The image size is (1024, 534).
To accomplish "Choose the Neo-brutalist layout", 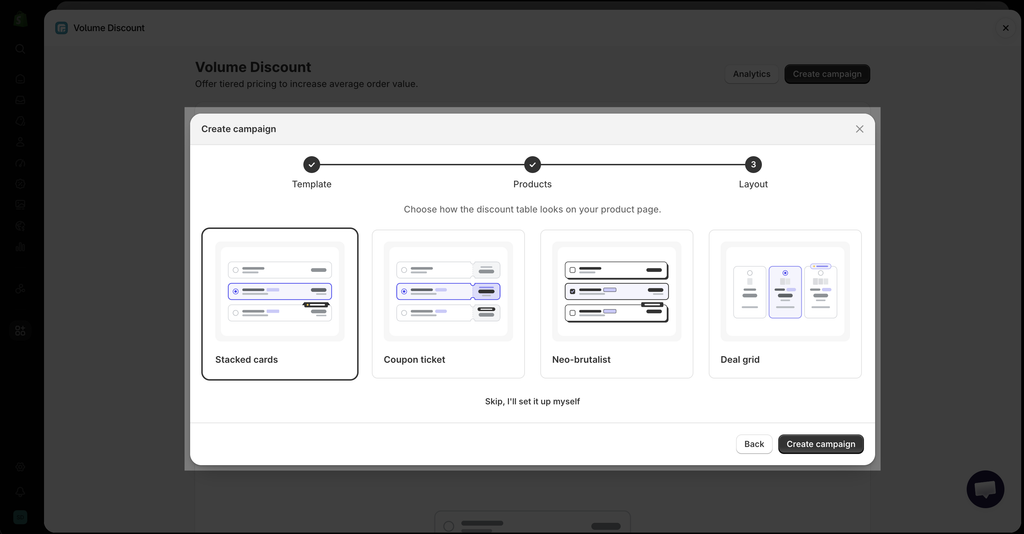I will pyautogui.click(x=616, y=304).
